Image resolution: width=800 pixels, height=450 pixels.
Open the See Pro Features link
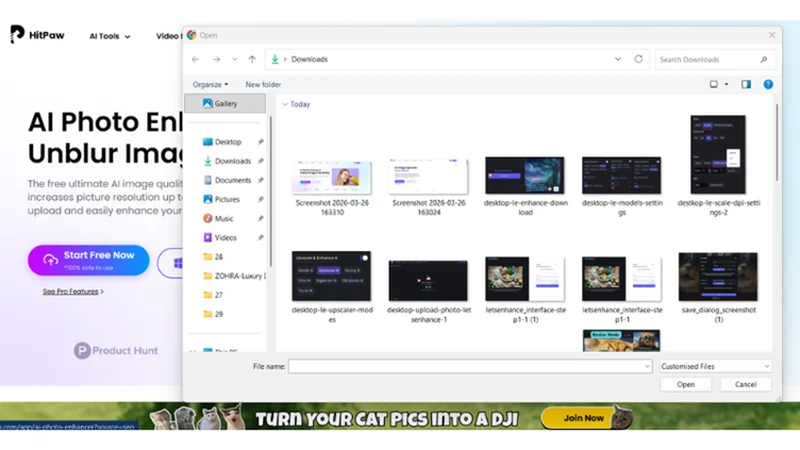click(x=73, y=291)
